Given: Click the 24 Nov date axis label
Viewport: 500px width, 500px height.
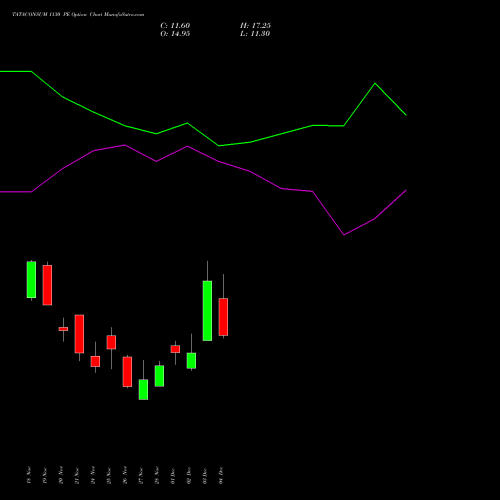Looking at the screenshot, I should click(x=93, y=475).
